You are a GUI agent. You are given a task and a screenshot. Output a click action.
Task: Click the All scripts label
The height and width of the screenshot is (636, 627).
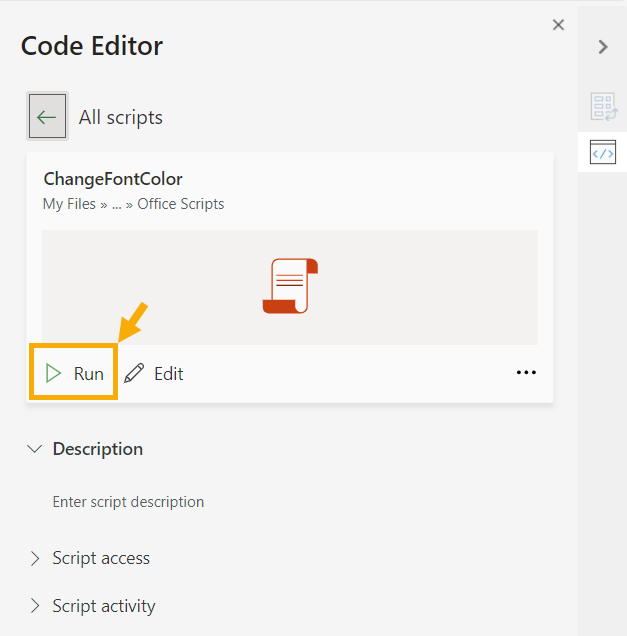(x=120, y=117)
